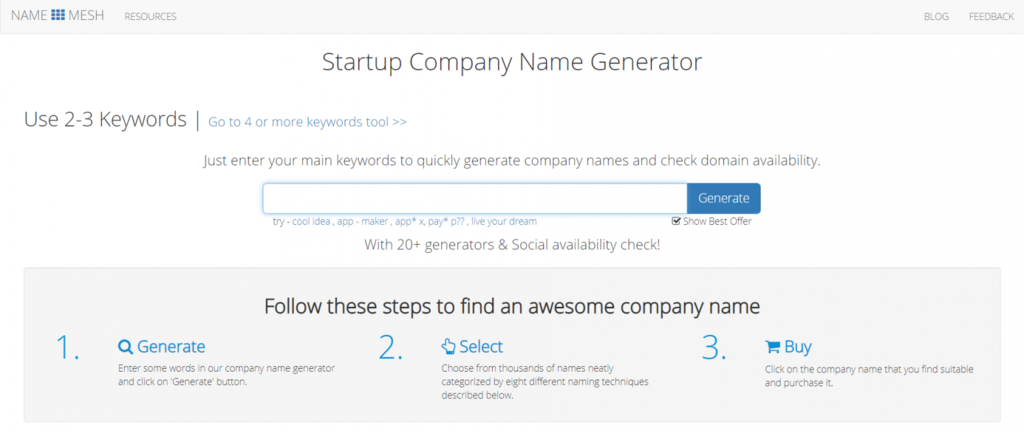Try the 'pay* p??' example link

(447, 221)
